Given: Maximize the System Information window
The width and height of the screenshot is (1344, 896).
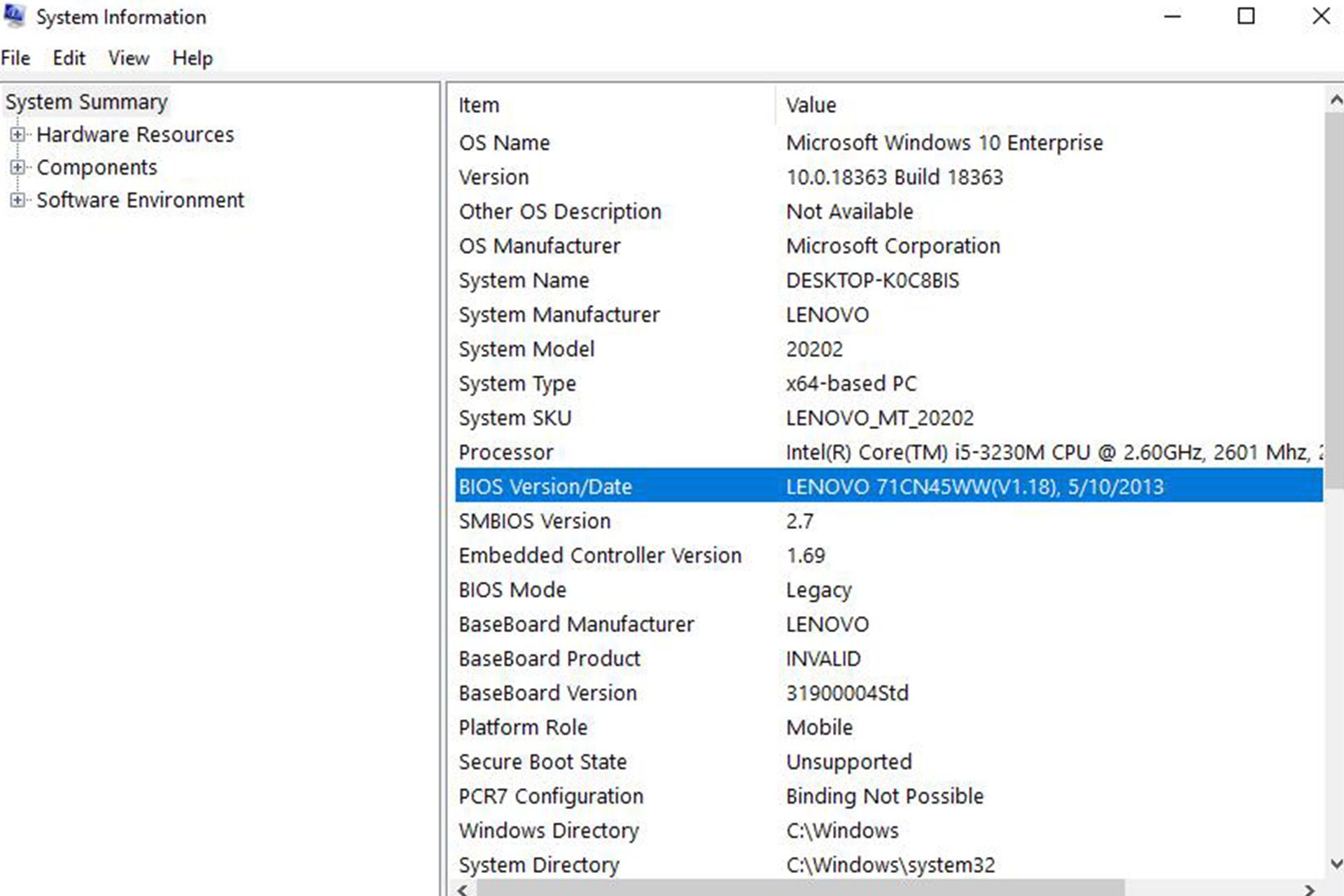Looking at the screenshot, I should (1246, 16).
